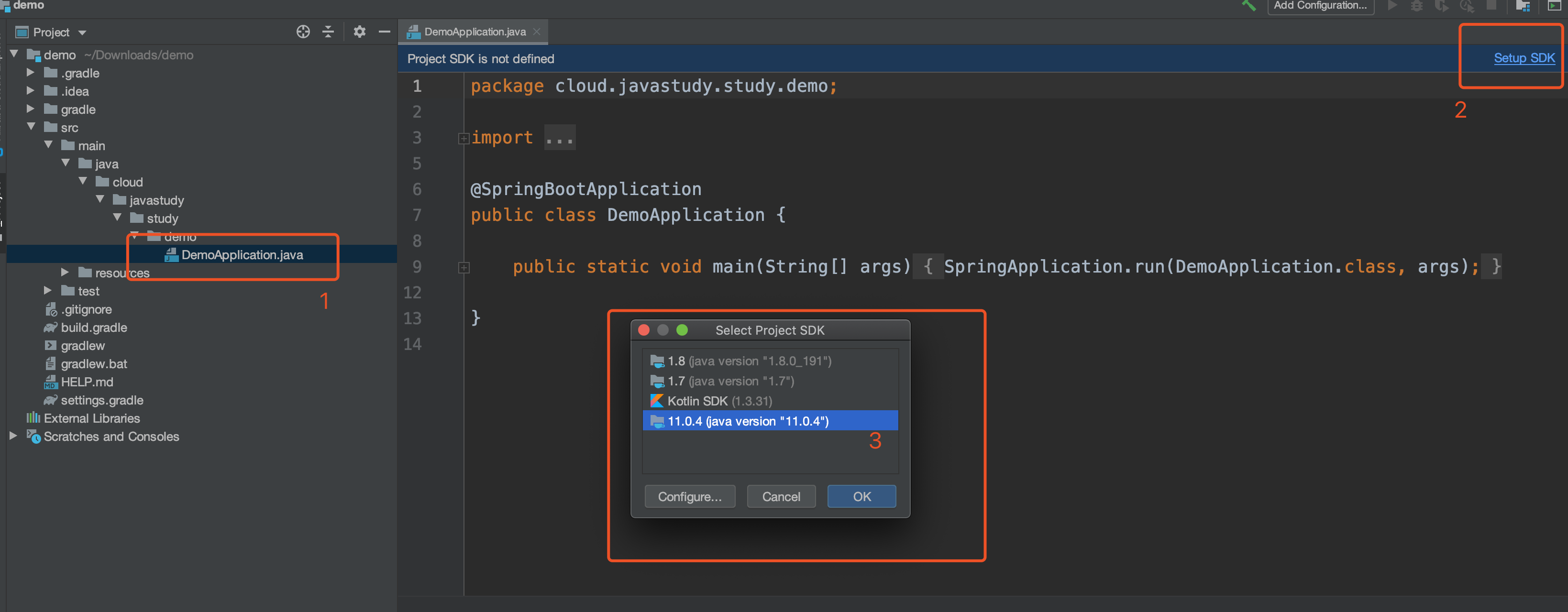
Task: Hide the Project panel with minus icon
Action: (x=384, y=32)
